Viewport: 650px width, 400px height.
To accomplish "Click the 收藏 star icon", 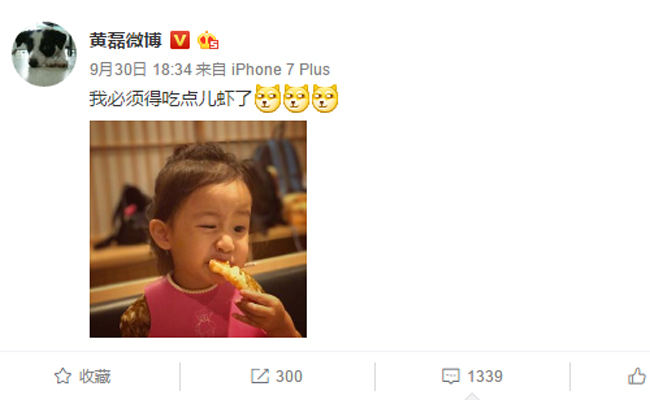I will point(63,376).
